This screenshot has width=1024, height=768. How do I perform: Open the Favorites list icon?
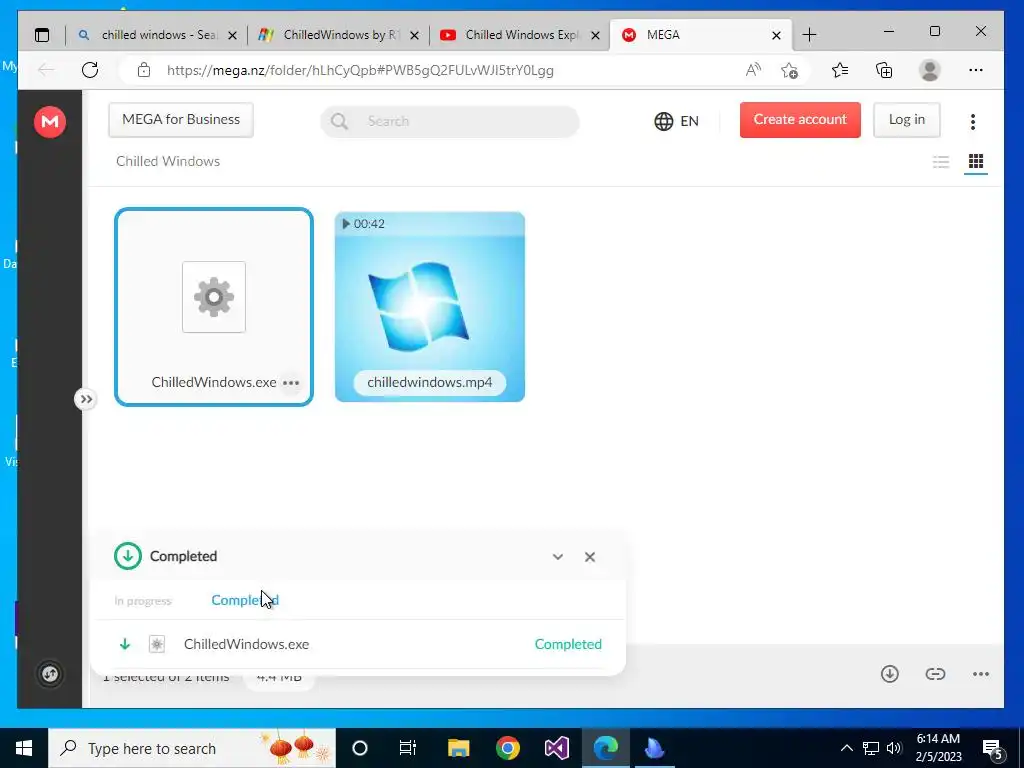840,70
